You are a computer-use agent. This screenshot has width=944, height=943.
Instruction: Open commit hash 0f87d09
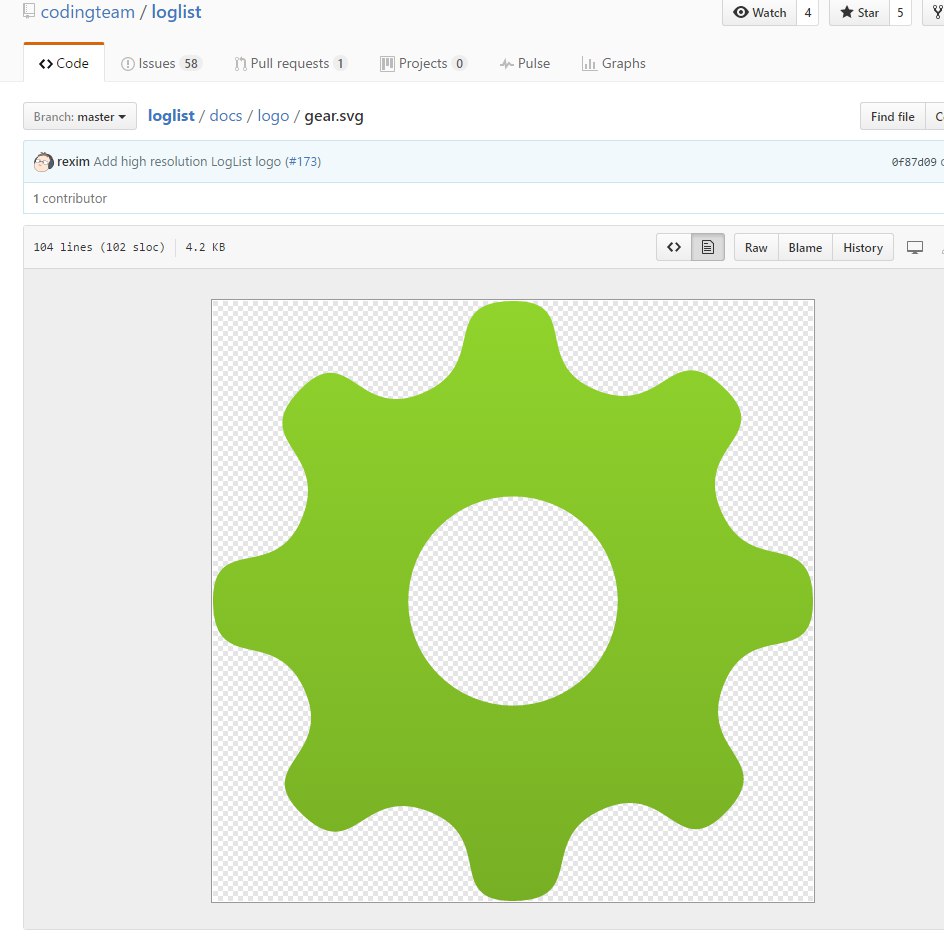click(913, 161)
